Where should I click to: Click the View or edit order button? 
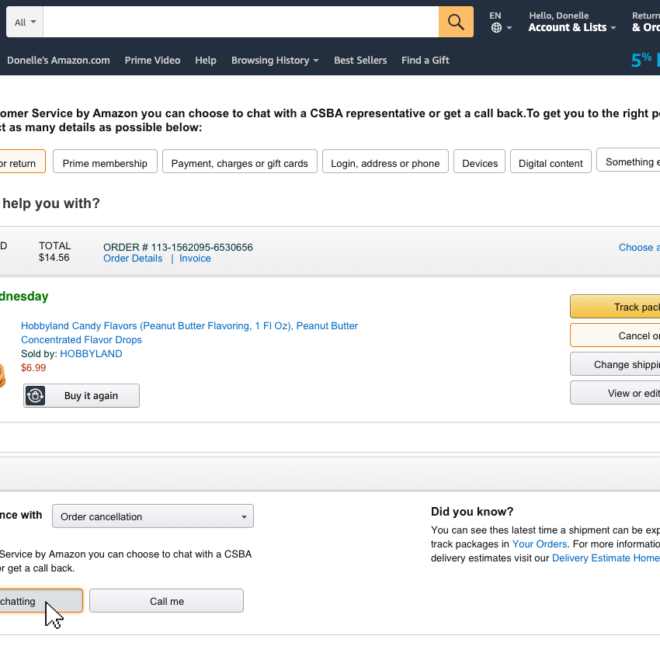[615, 393]
